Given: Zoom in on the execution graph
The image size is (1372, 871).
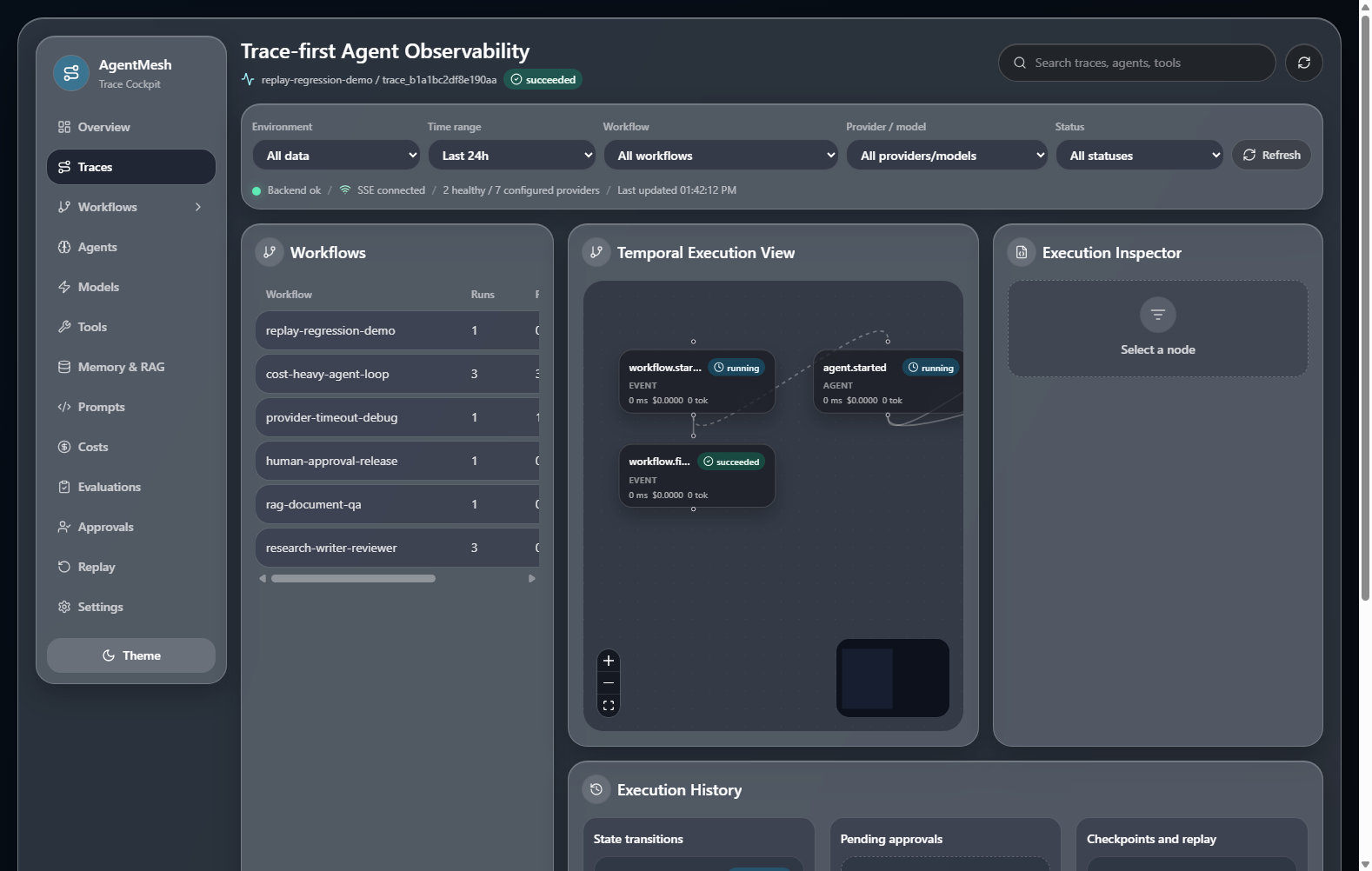Looking at the screenshot, I should pos(609,661).
